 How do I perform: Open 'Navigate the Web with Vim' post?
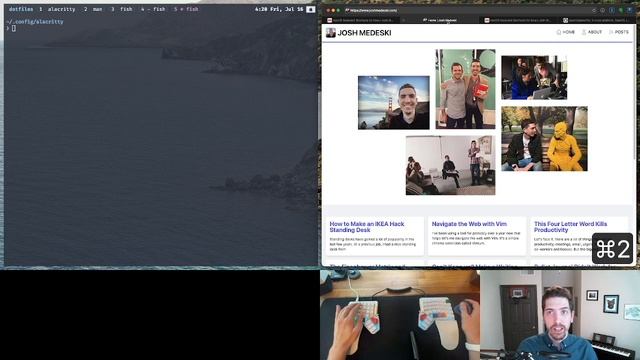click(x=469, y=224)
